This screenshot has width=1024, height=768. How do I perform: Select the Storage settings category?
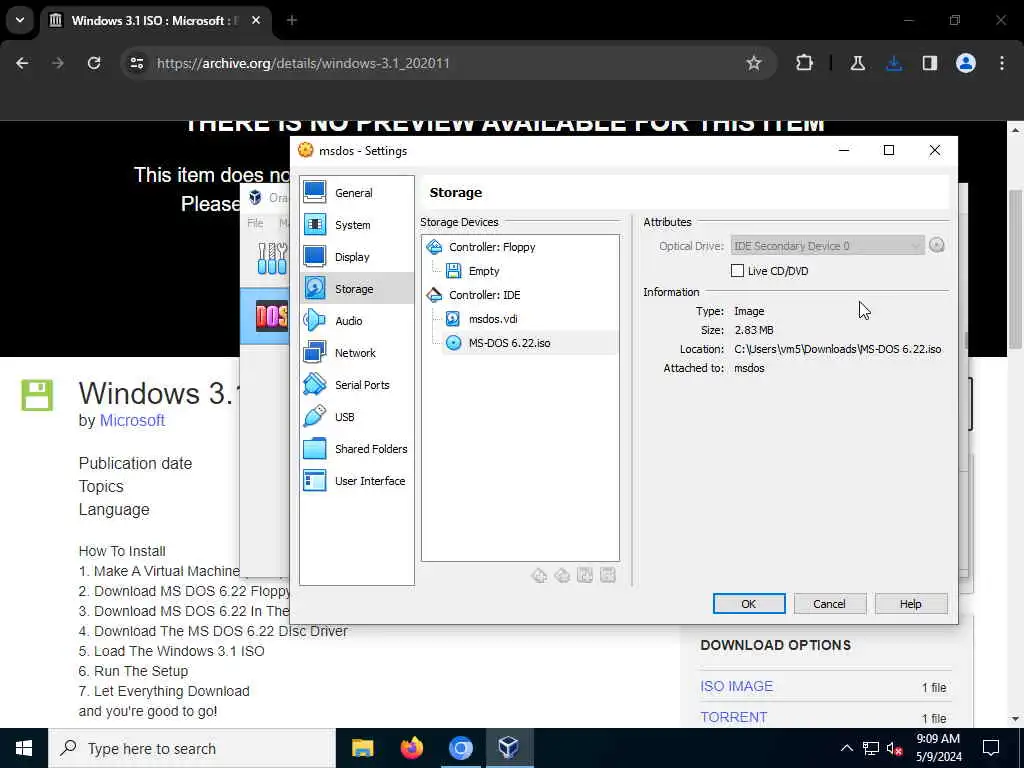[357, 289]
